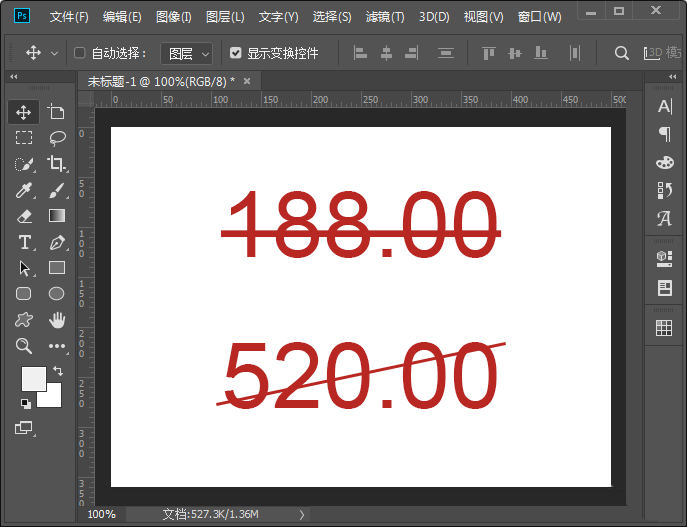This screenshot has width=687, height=527.
Task: Swap foreground and background colors
Action: tap(58, 371)
